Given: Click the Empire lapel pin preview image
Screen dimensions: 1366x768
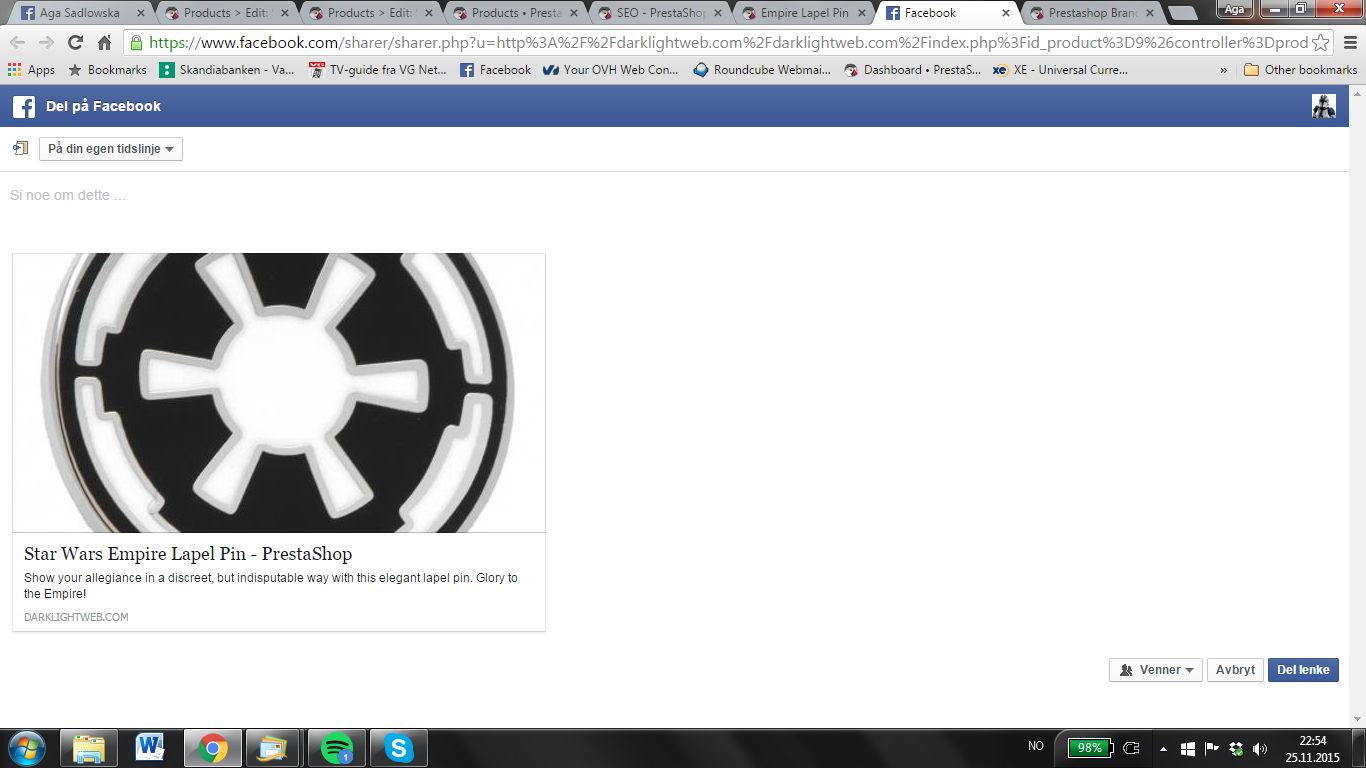Looking at the screenshot, I should (x=279, y=393).
